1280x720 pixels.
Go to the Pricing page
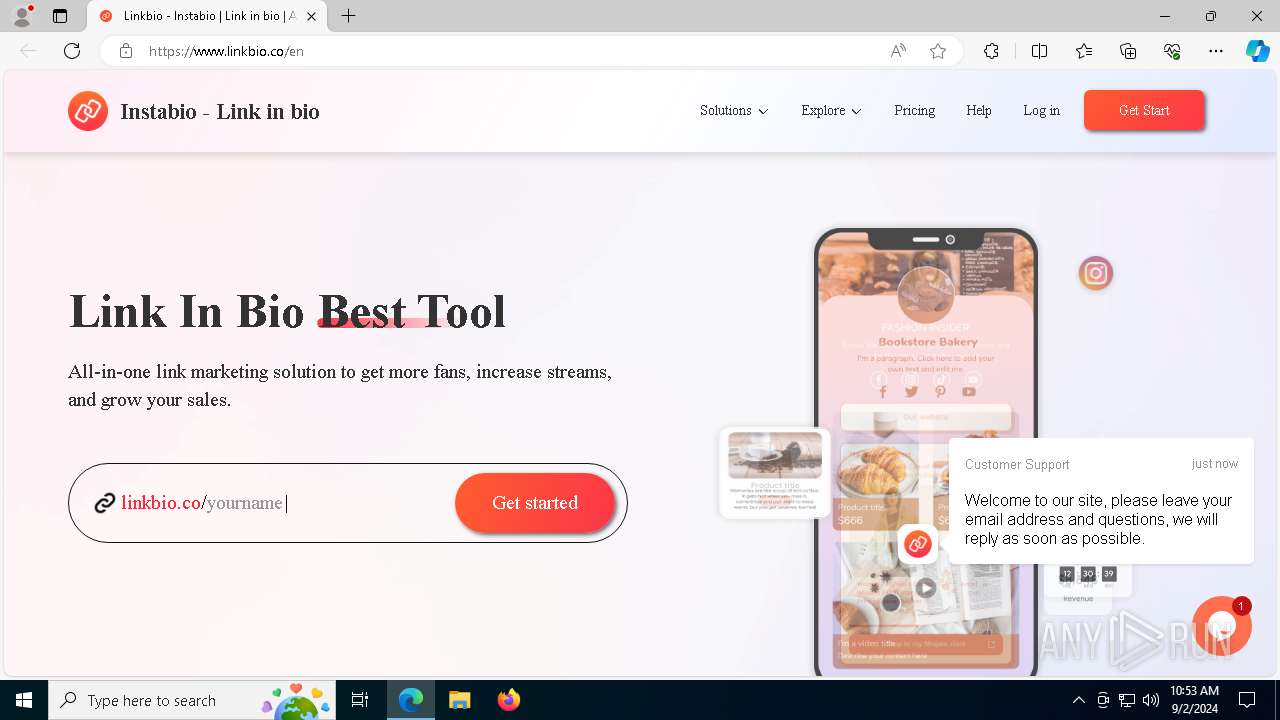click(914, 111)
